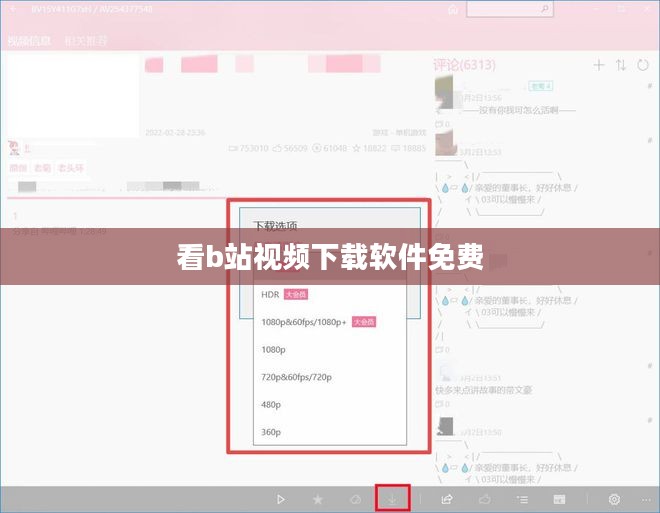Click the 老头环 tag
660x513 pixels.
pyautogui.click(x=70, y=168)
